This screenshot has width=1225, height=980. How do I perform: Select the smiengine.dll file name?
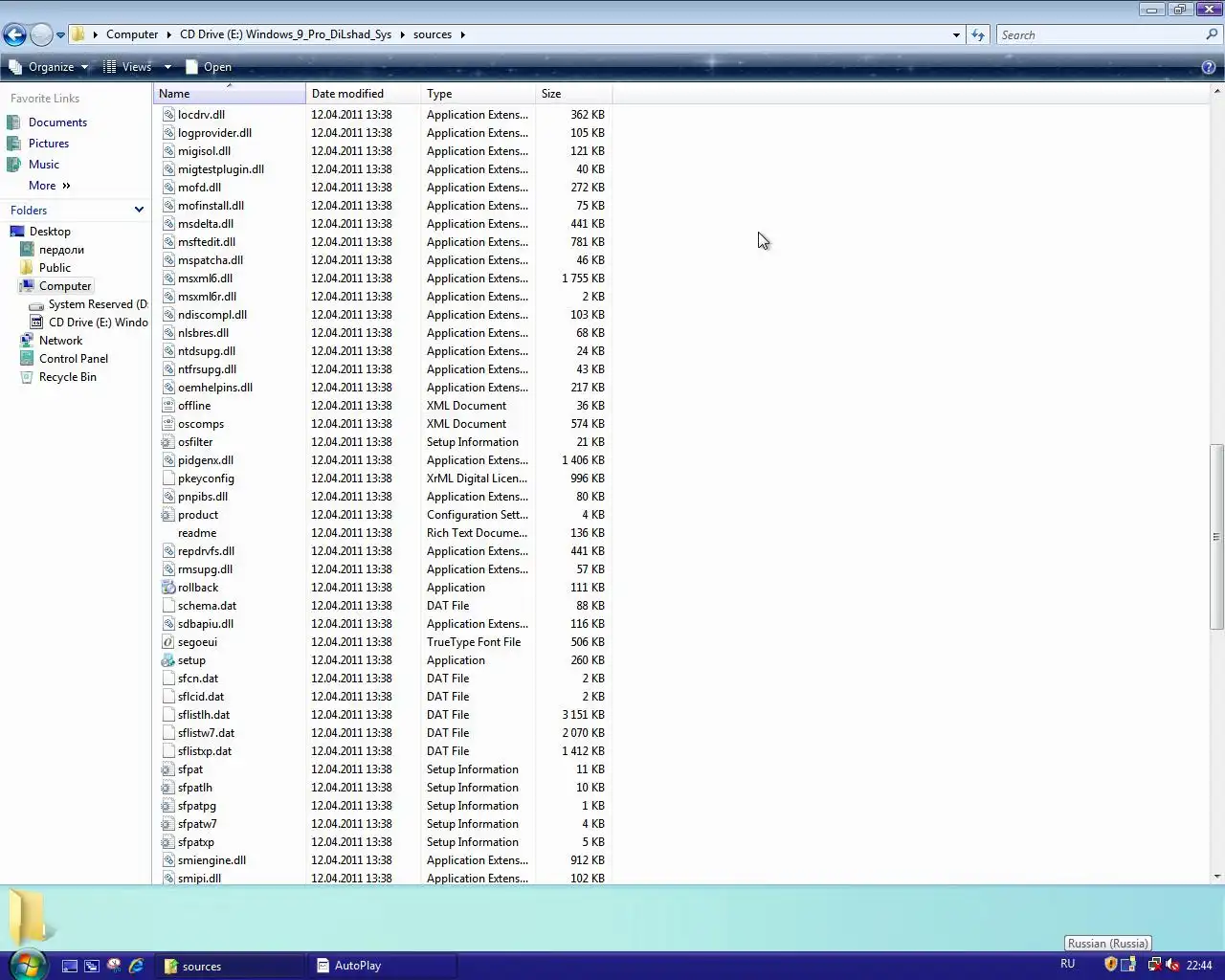(x=212, y=860)
